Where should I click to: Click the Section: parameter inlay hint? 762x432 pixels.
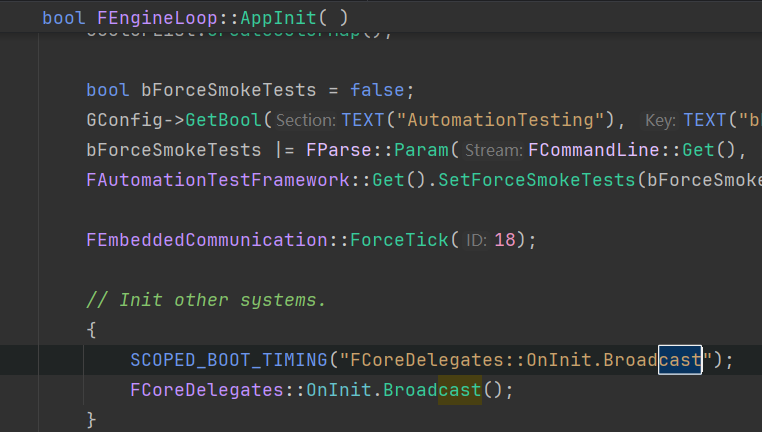[x=306, y=121]
